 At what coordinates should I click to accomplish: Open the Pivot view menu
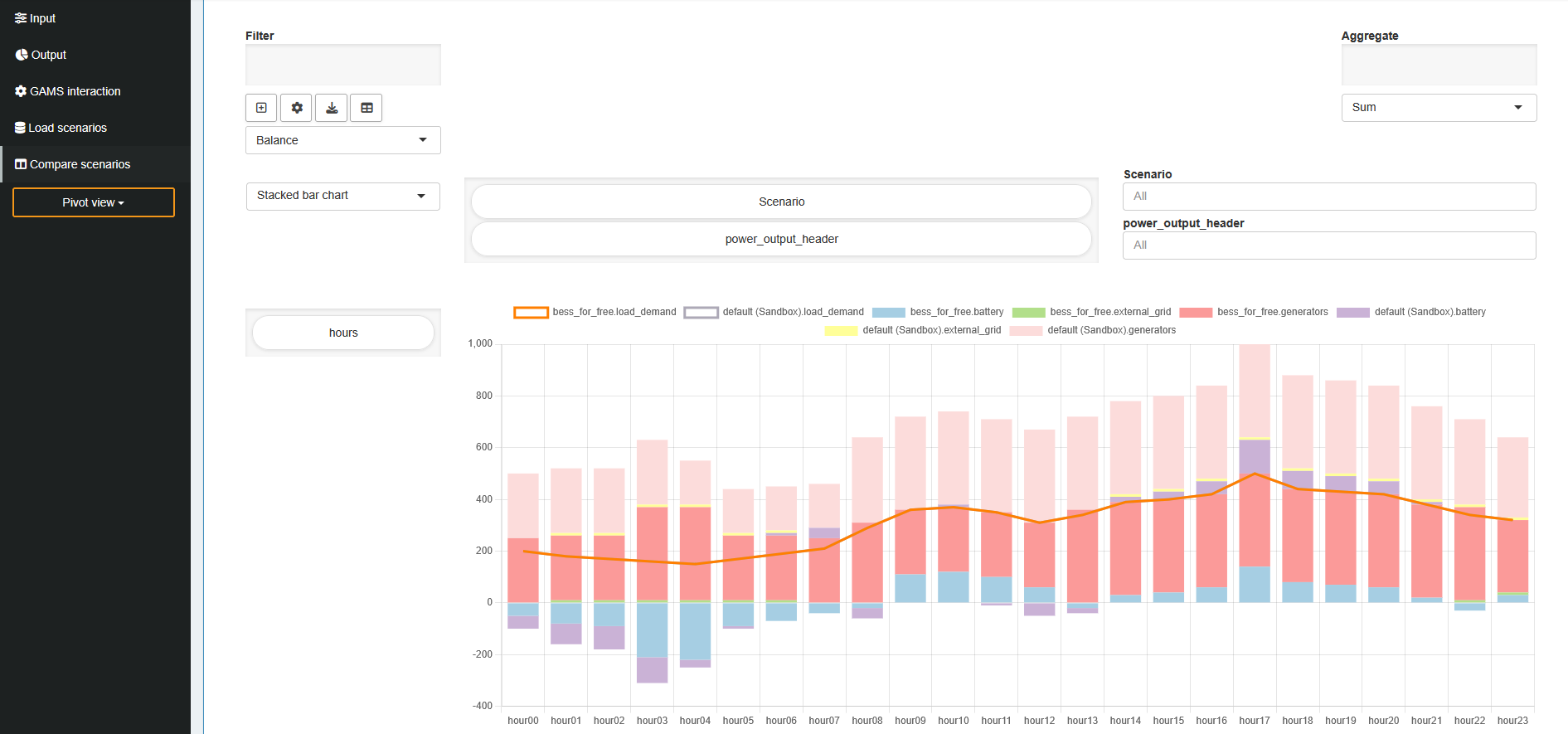[93, 202]
